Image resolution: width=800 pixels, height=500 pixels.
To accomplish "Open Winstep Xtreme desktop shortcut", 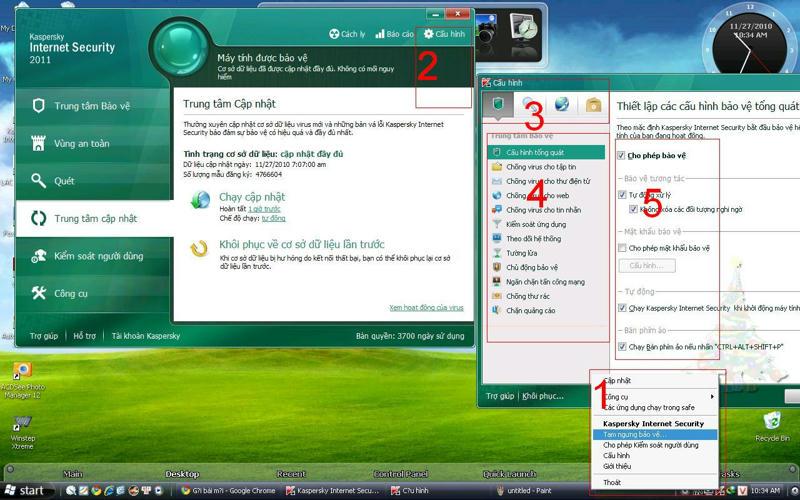I will tap(22, 433).
